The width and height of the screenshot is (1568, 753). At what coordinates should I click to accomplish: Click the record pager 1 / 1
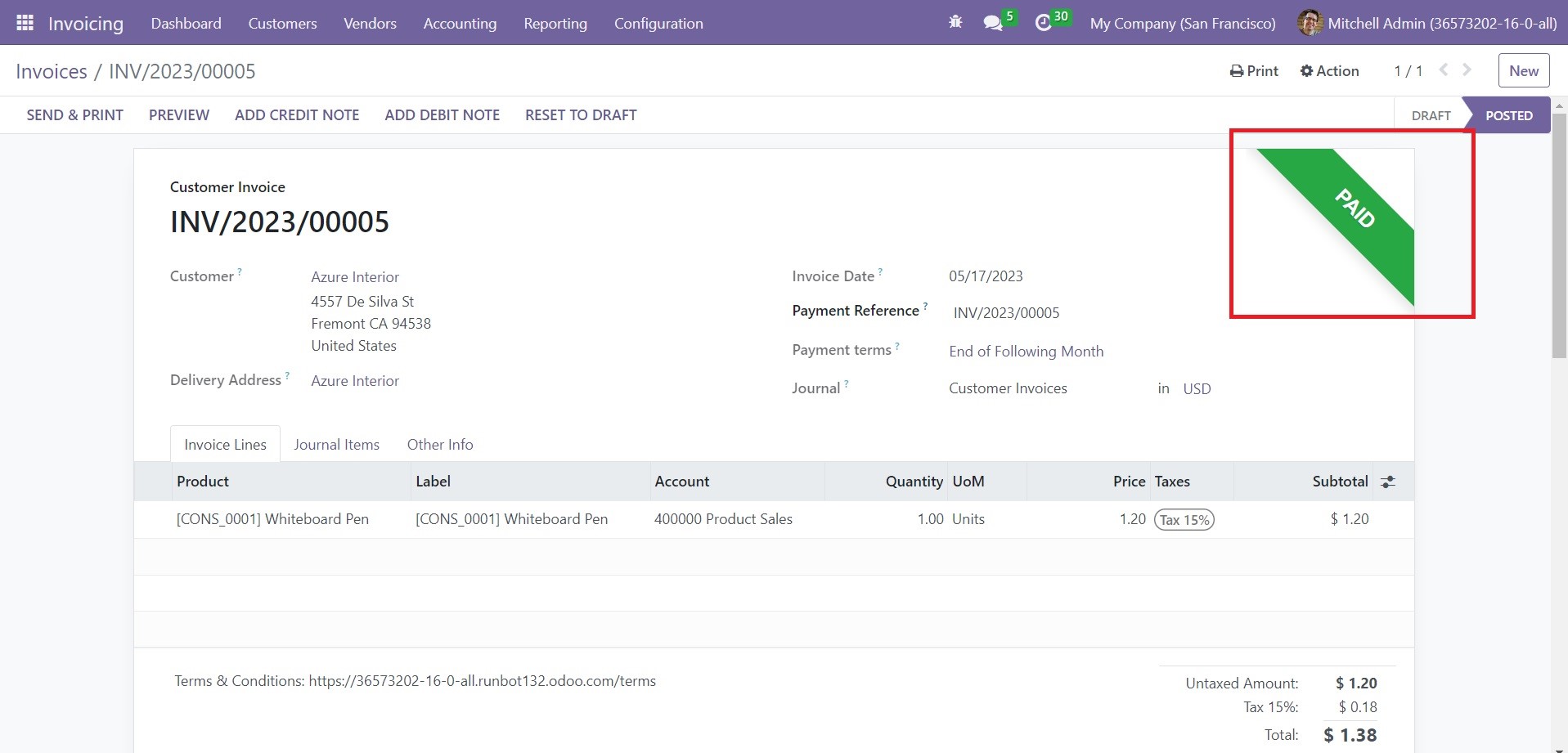click(x=1408, y=71)
